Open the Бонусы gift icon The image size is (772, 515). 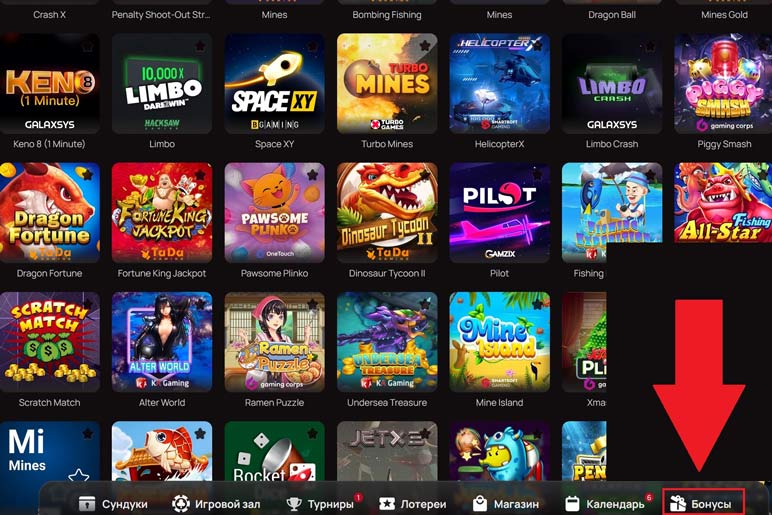pyautogui.click(x=678, y=504)
